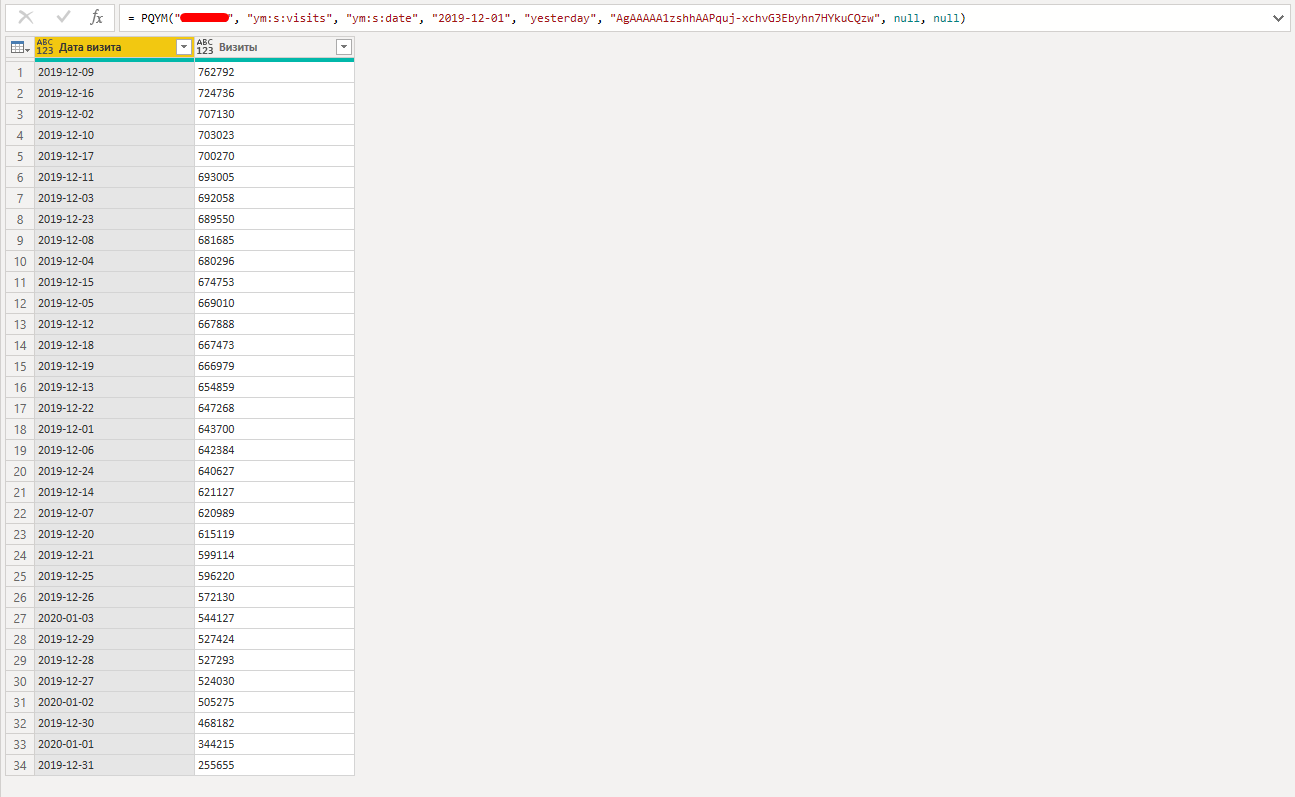This screenshot has width=1295, height=797.
Task: Select row number 34 header
Action: 20,765
